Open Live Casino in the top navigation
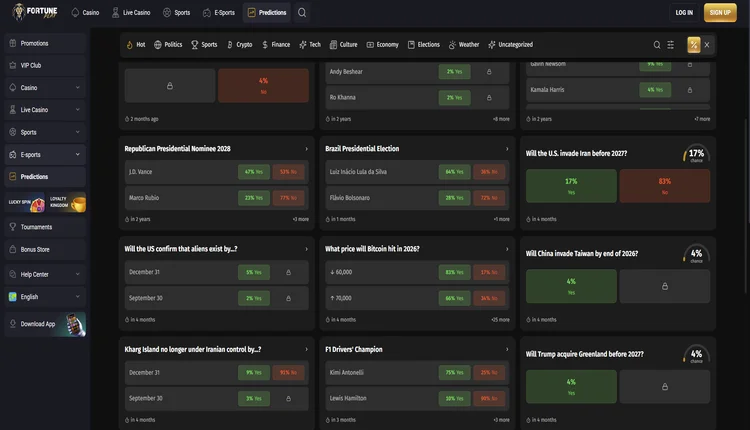Screen dimensions: 750x430 [131, 12]
